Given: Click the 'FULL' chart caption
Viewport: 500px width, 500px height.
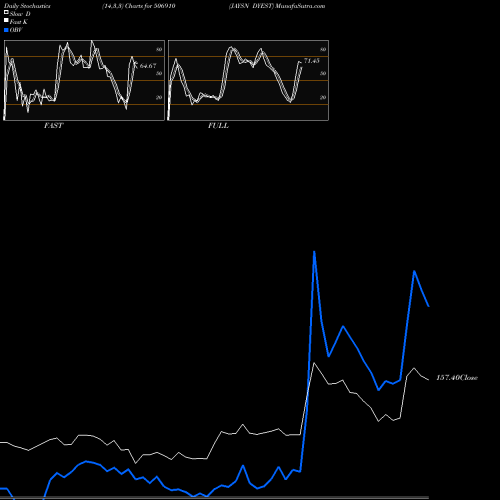Looking at the screenshot, I should point(218,126).
